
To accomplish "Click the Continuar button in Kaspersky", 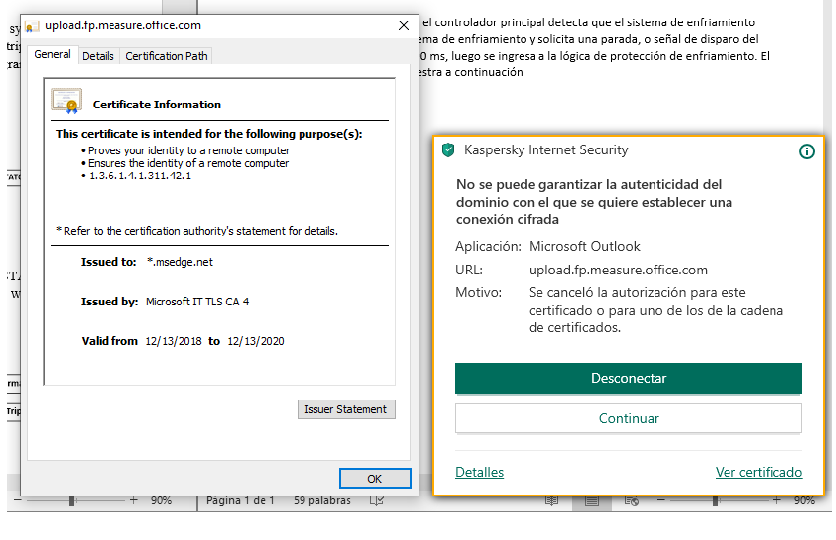I will 628,418.
